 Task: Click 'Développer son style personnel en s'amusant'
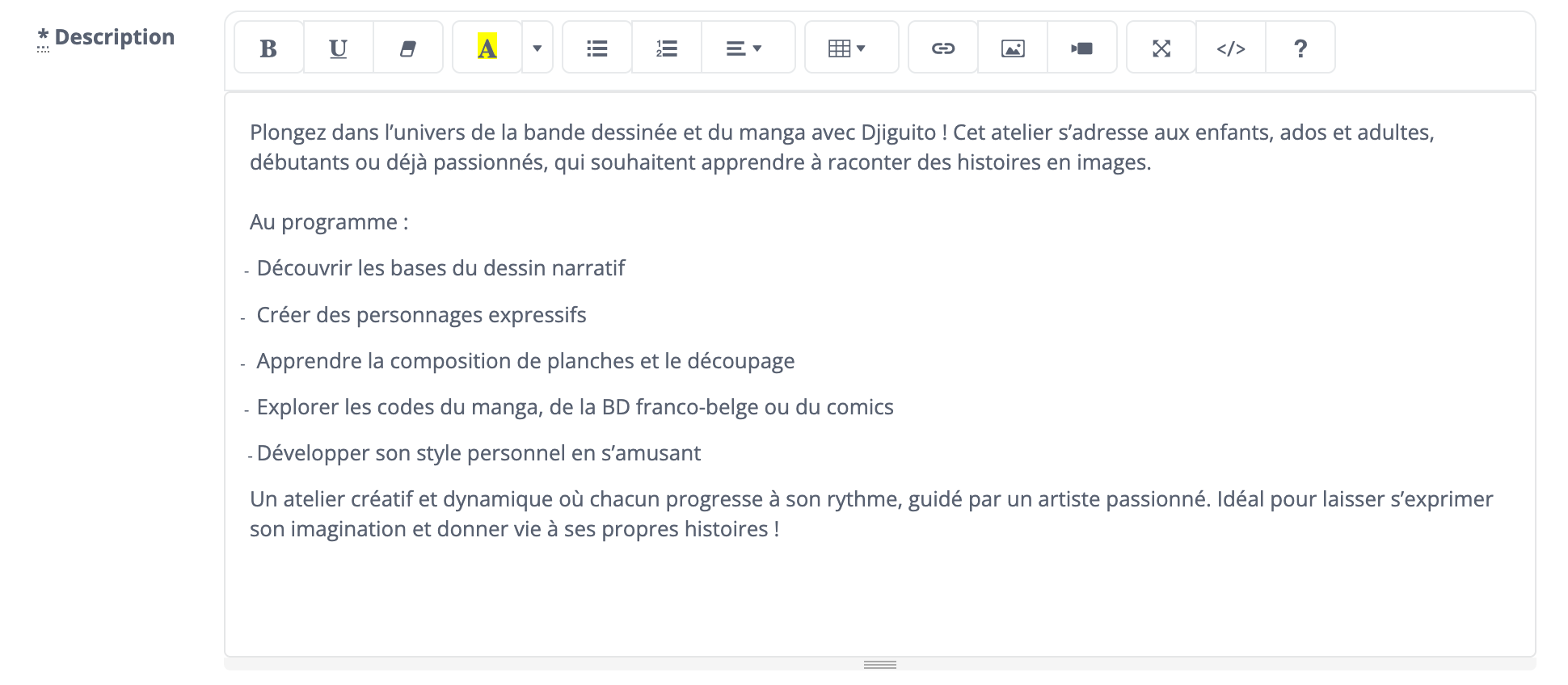478,453
